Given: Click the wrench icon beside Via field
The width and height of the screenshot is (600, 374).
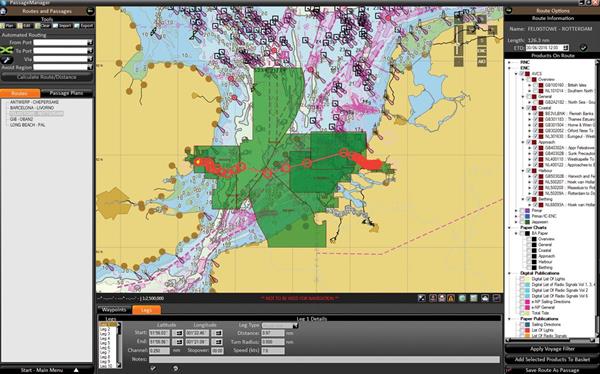Looking at the screenshot, I should pos(7,60).
